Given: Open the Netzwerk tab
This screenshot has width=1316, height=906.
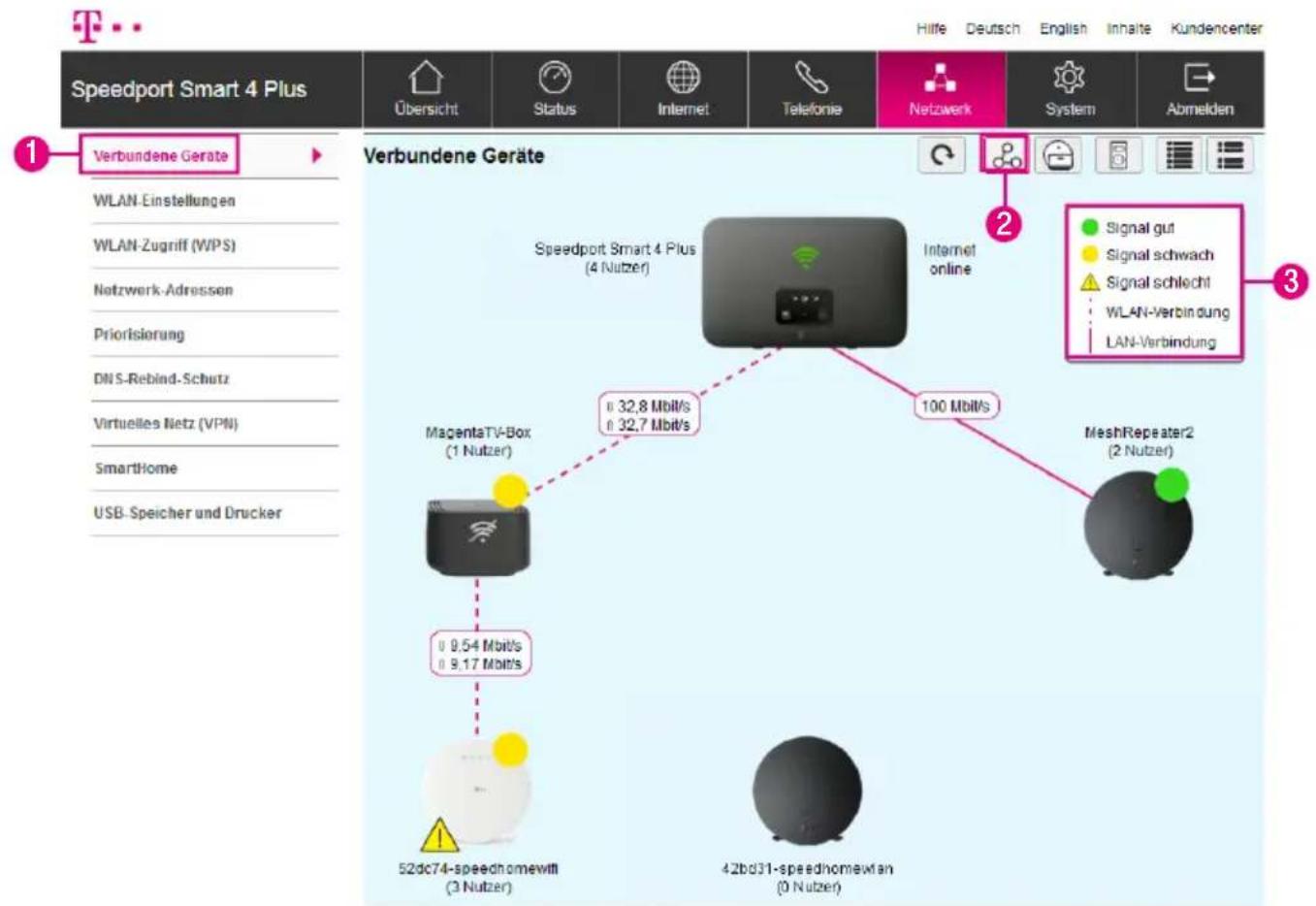Looking at the screenshot, I should point(941,89).
